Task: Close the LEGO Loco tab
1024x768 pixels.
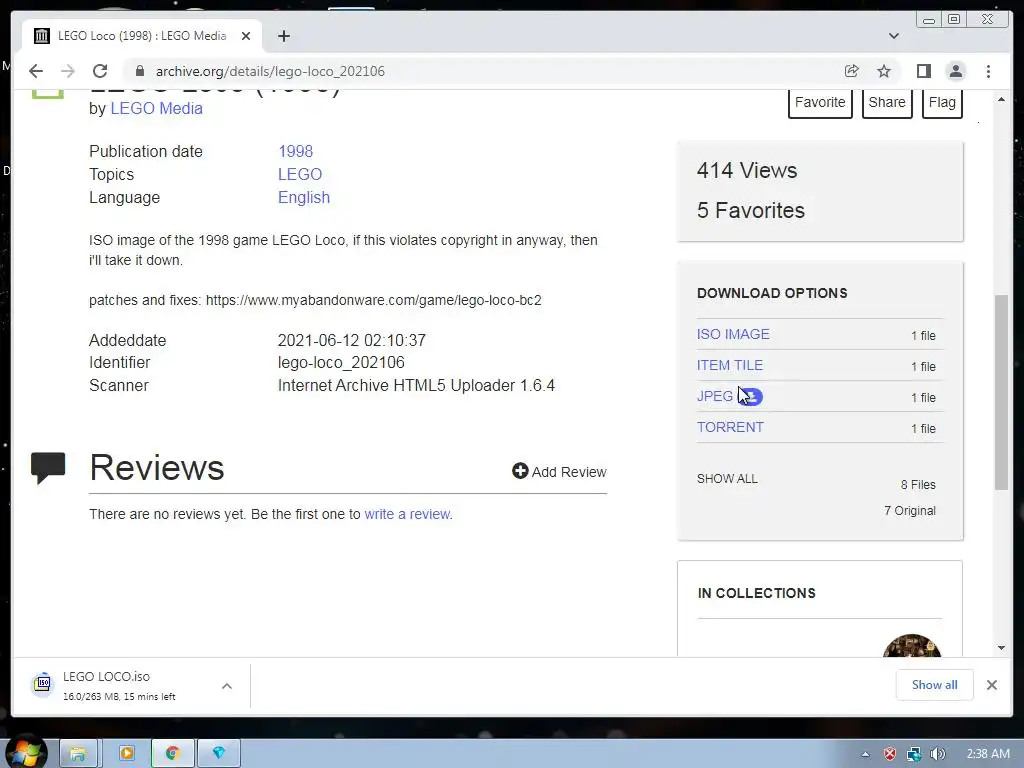Action: (246, 36)
